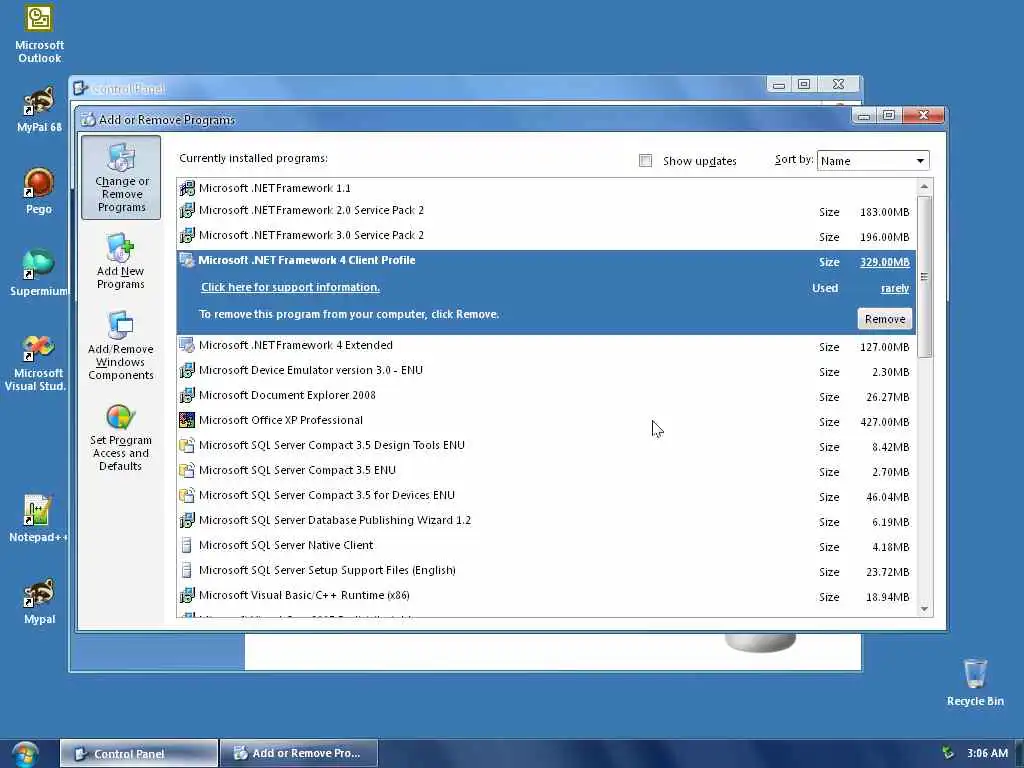1024x768 pixels.
Task: Click SQL Server Compact 3.5 Design Tools icon
Action: (187, 445)
